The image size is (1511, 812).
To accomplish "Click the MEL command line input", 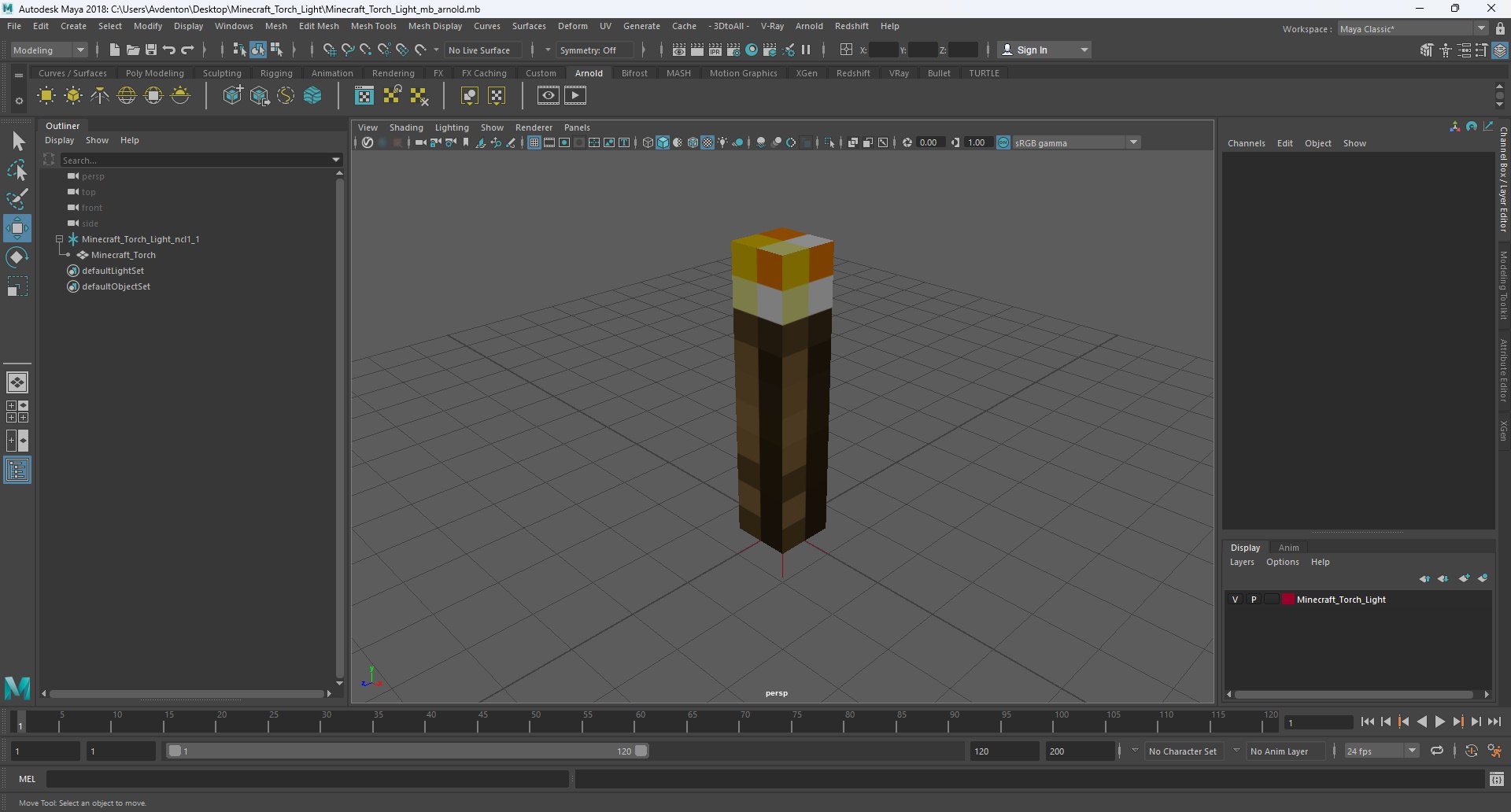I will 307,779.
